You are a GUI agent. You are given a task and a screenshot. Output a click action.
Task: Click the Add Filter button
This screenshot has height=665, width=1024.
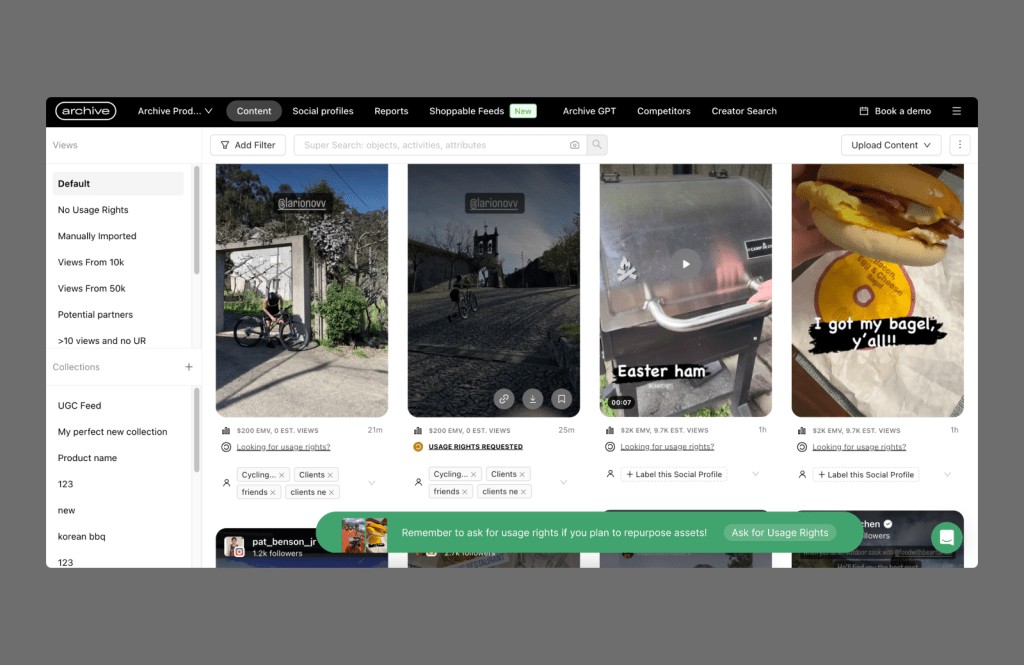coord(248,145)
